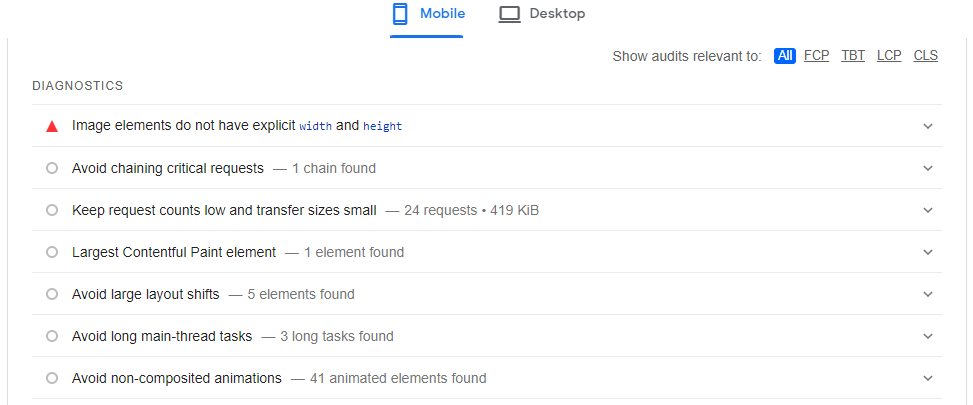Click the circle icon beside layout shifts

(52, 294)
